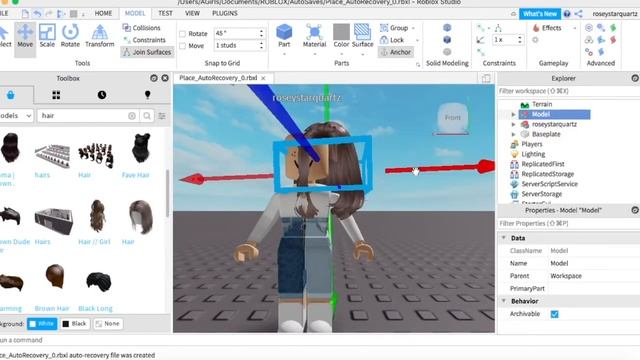Click the search magnifier in Toolbox
Image resolution: width=640 pixels, height=360 pixels.
147,116
